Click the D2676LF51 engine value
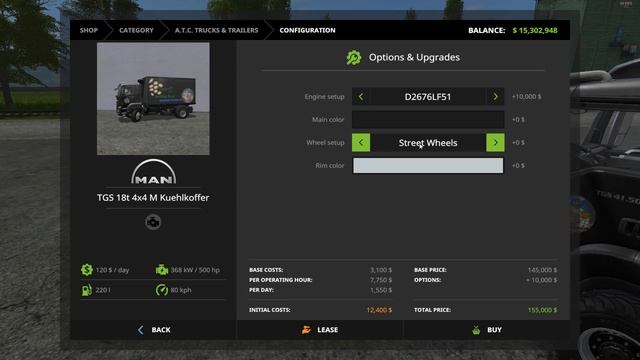 click(x=428, y=97)
